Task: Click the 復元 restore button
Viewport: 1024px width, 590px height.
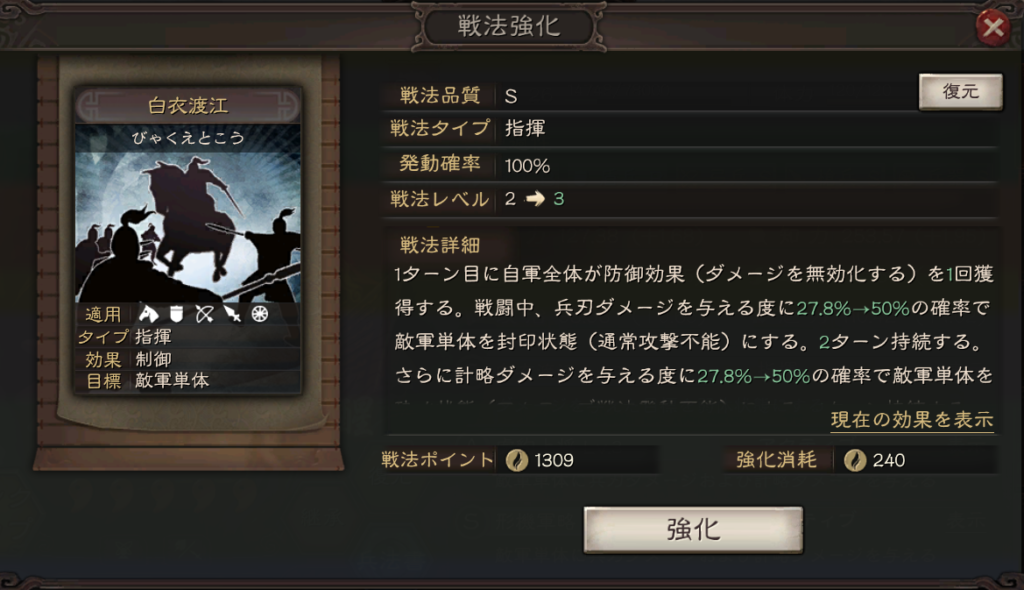Action: click(x=960, y=91)
